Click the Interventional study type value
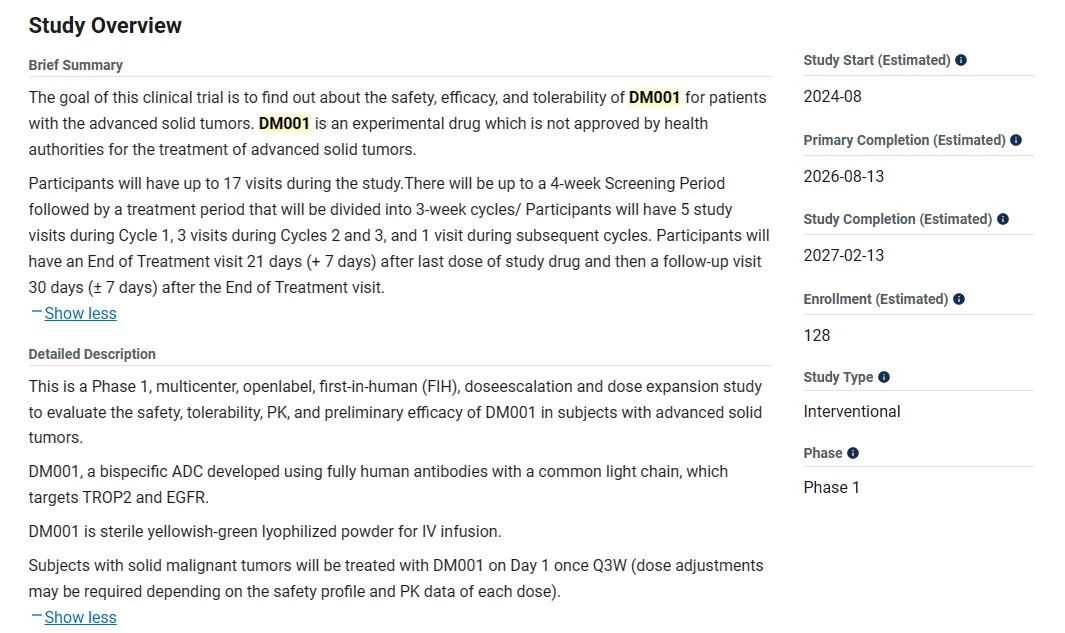 (852, 412)
